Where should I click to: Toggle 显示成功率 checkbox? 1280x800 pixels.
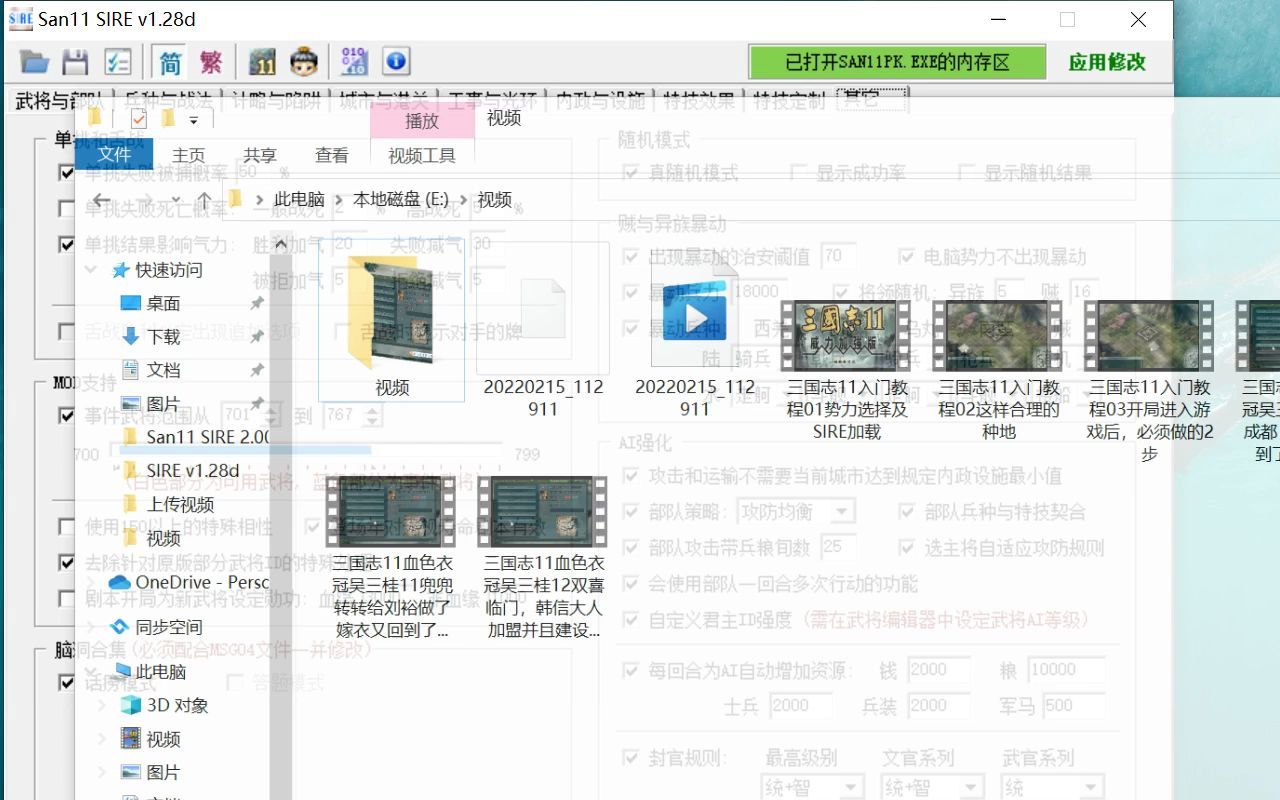(x=798, y=173)
